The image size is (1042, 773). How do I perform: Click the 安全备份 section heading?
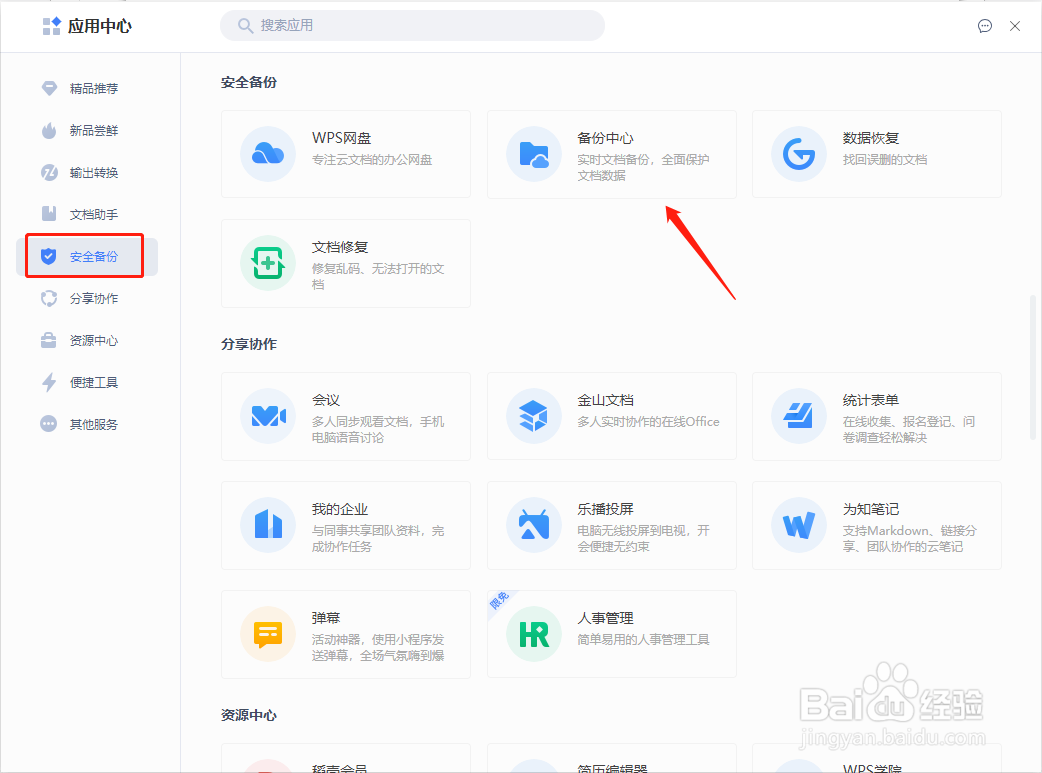(249, 82)
